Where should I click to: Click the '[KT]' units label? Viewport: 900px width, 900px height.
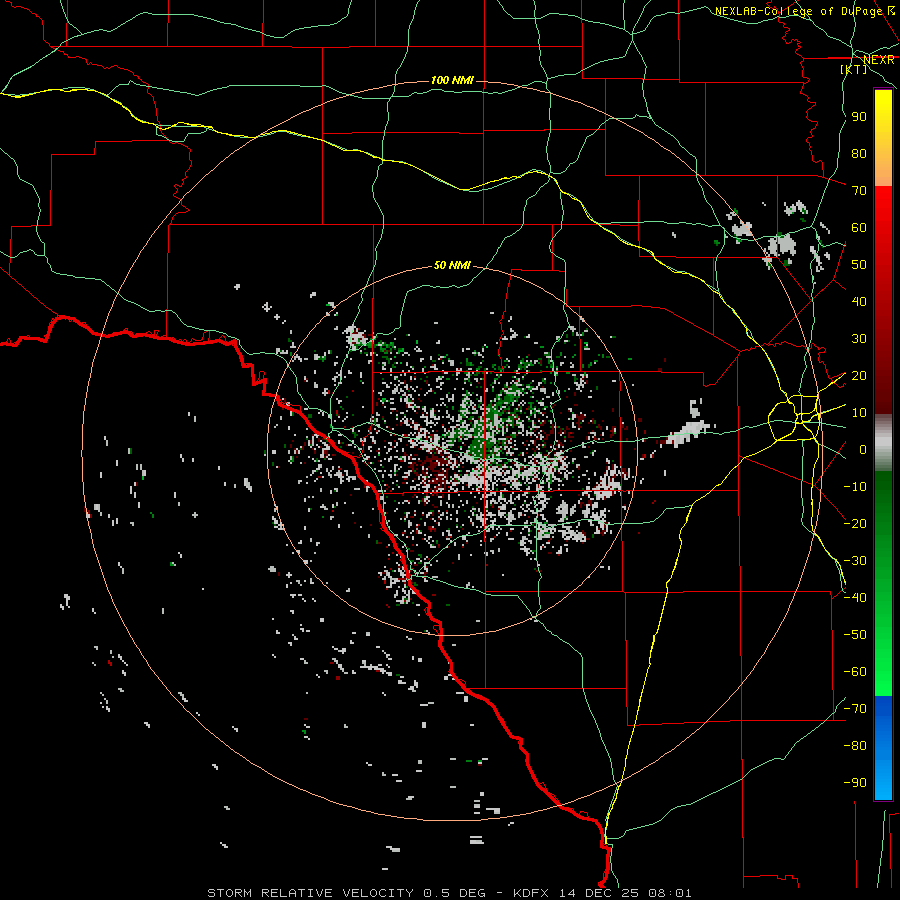854,69
